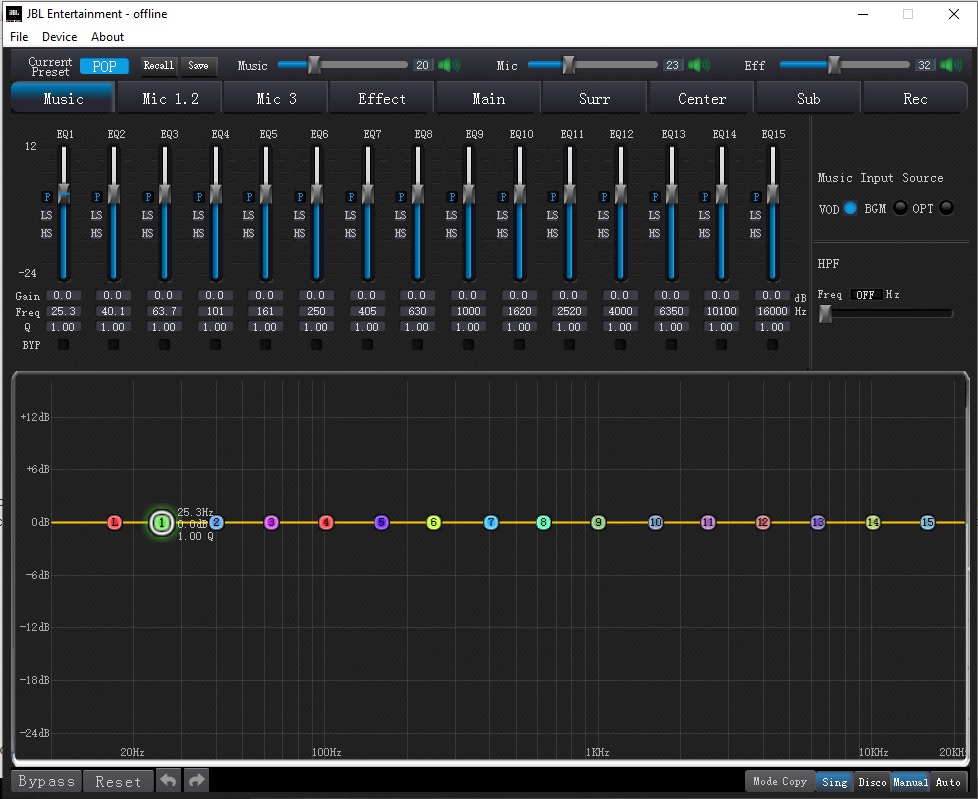Click EQ1 P filter type button

click(47, 197)
